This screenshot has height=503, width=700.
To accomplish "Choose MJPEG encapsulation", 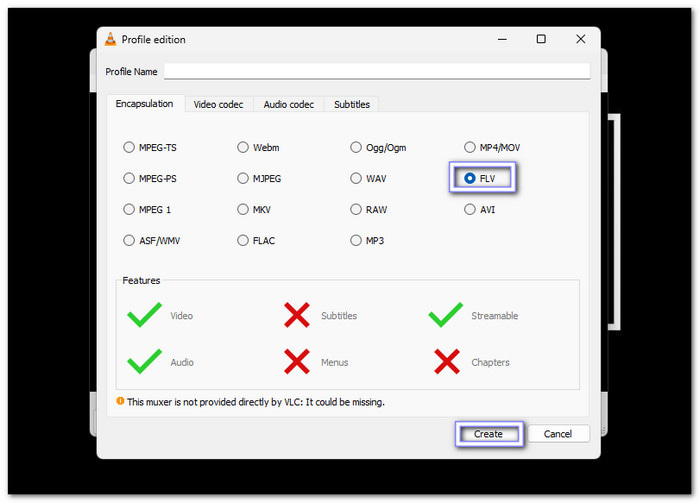I will point(259,179).
